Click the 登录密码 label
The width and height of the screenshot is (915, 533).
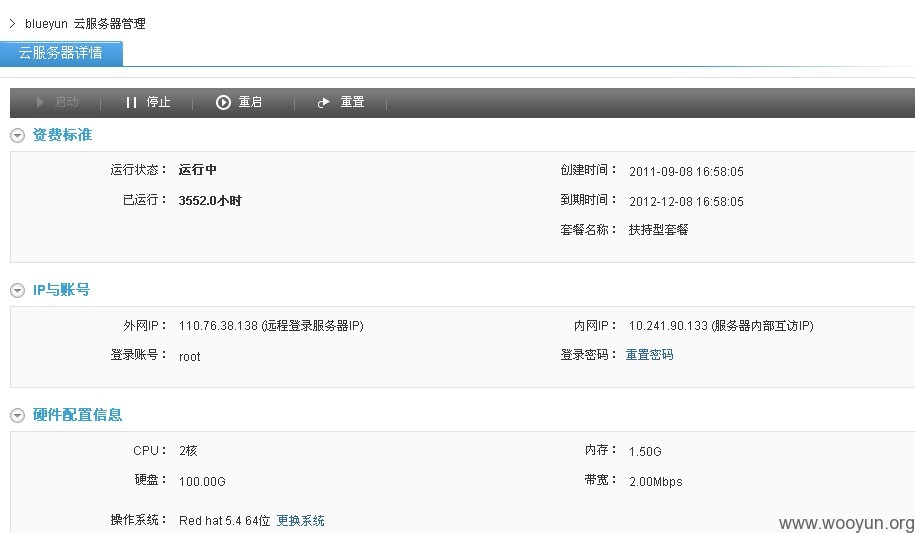pos(588,354)
